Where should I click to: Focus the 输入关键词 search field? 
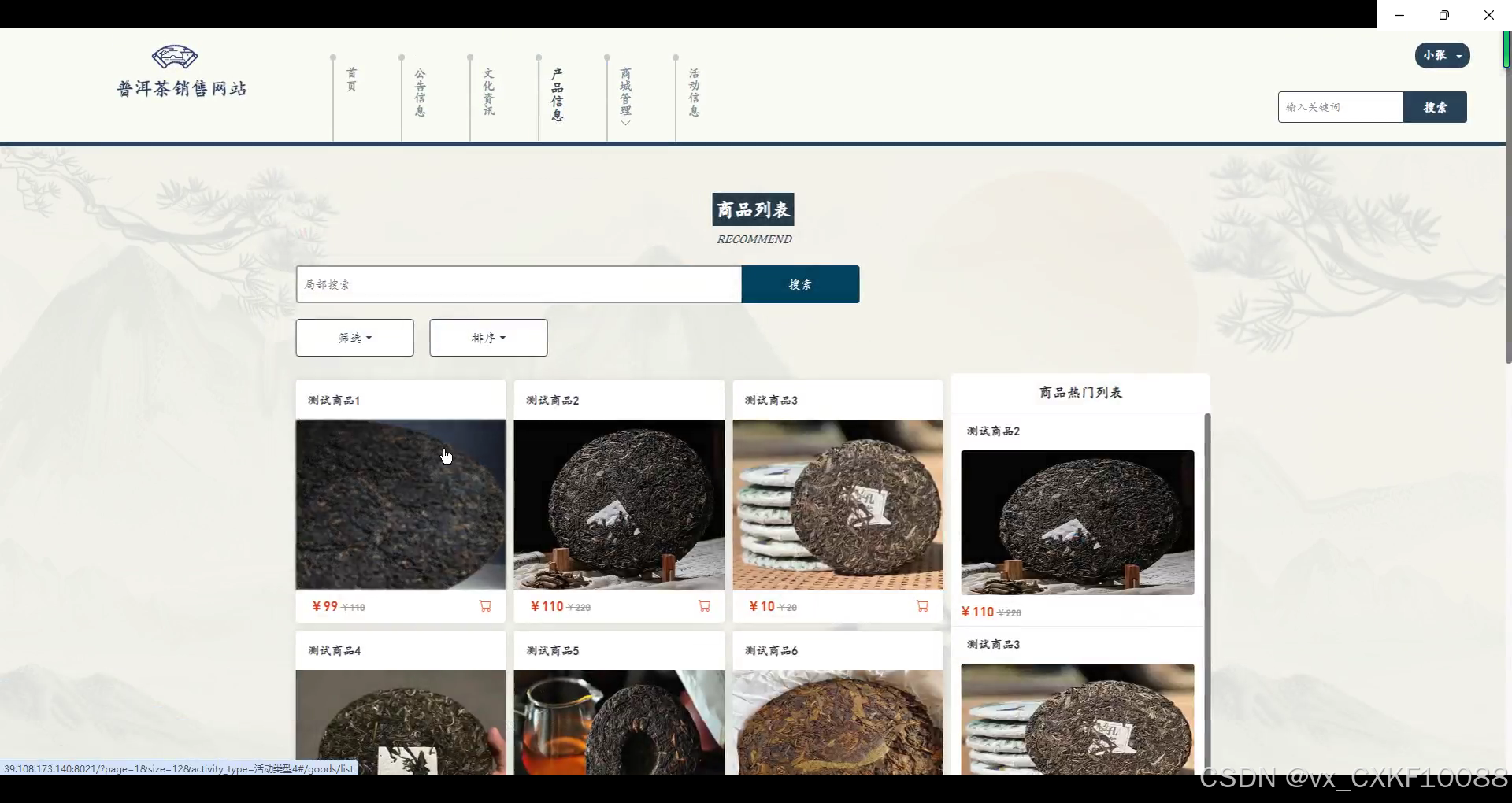pos(1340,107)
